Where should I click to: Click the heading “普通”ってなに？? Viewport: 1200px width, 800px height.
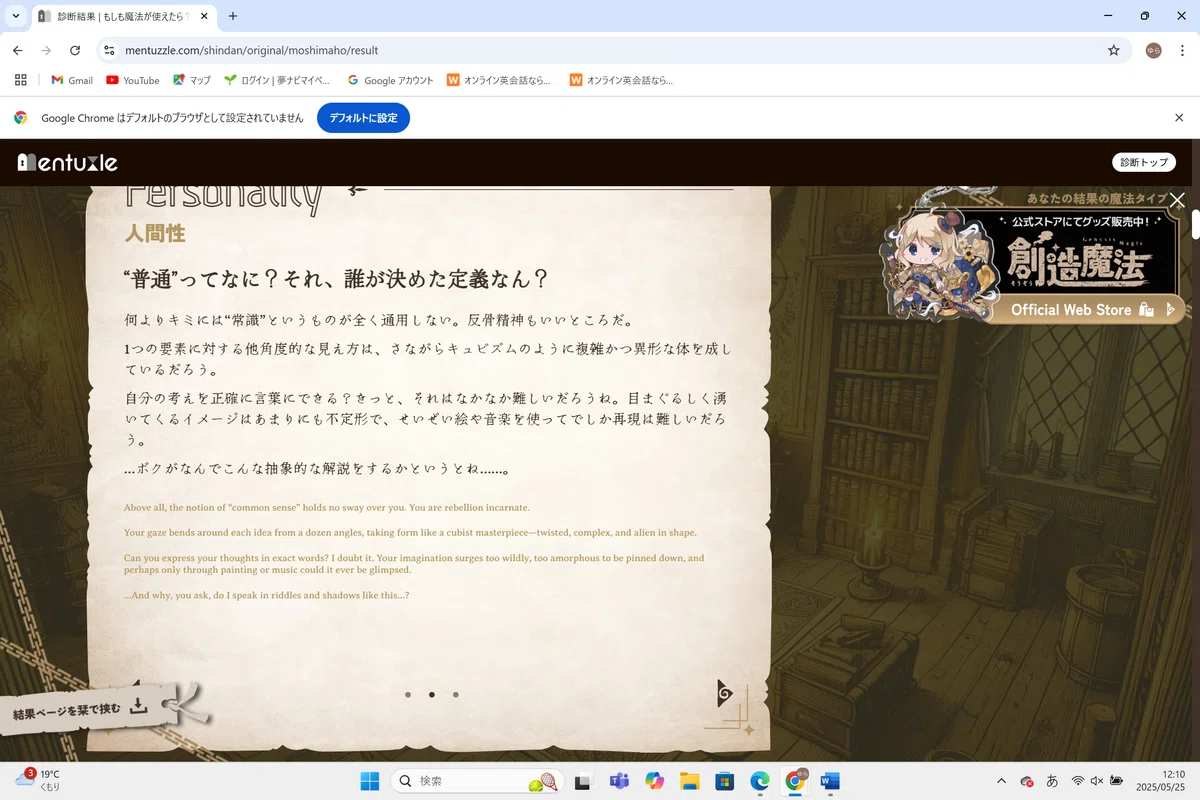[x=335, y=279]
